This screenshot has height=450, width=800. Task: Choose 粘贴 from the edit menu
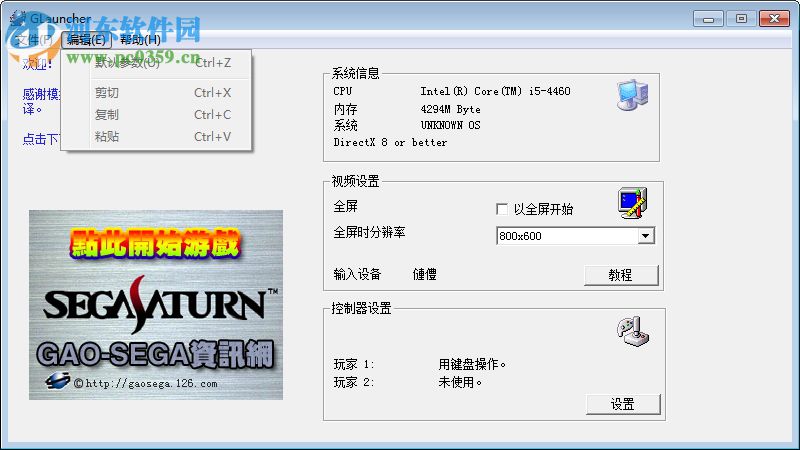point(156,137)
